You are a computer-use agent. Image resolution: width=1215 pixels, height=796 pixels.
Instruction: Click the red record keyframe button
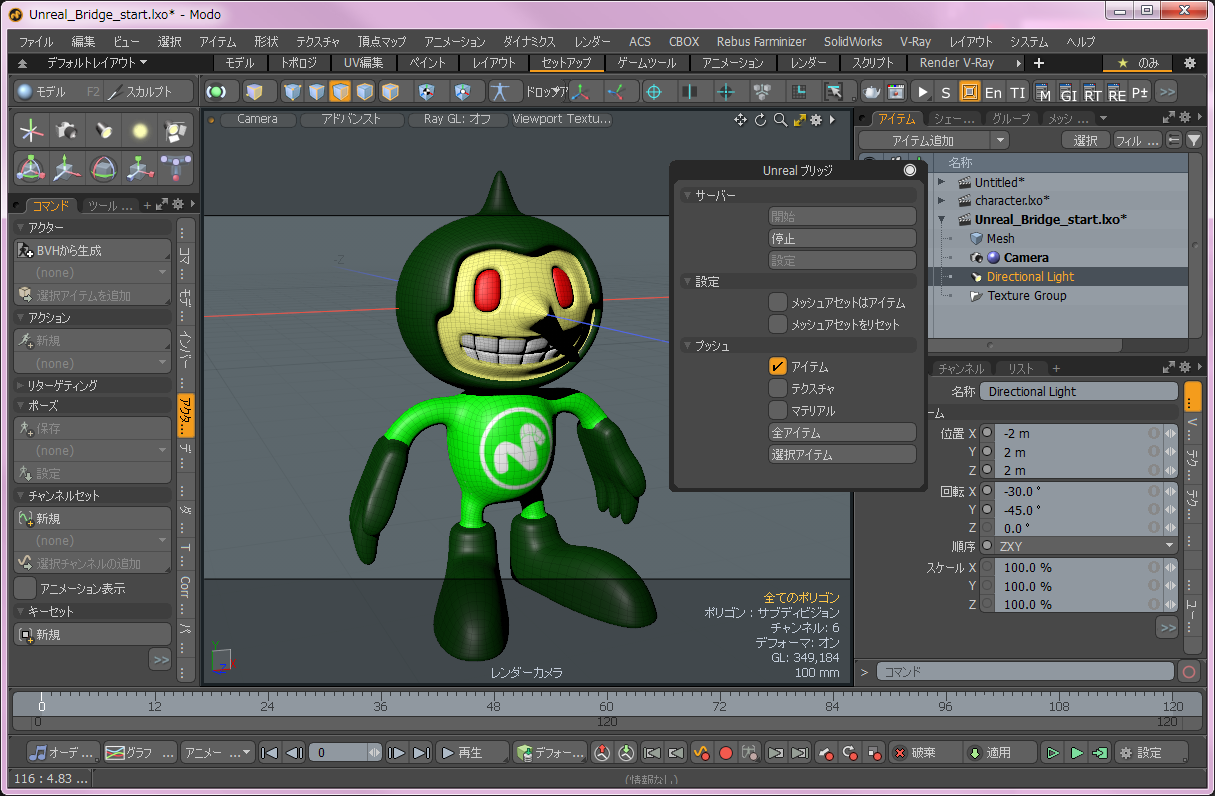[x=726, y=753]
